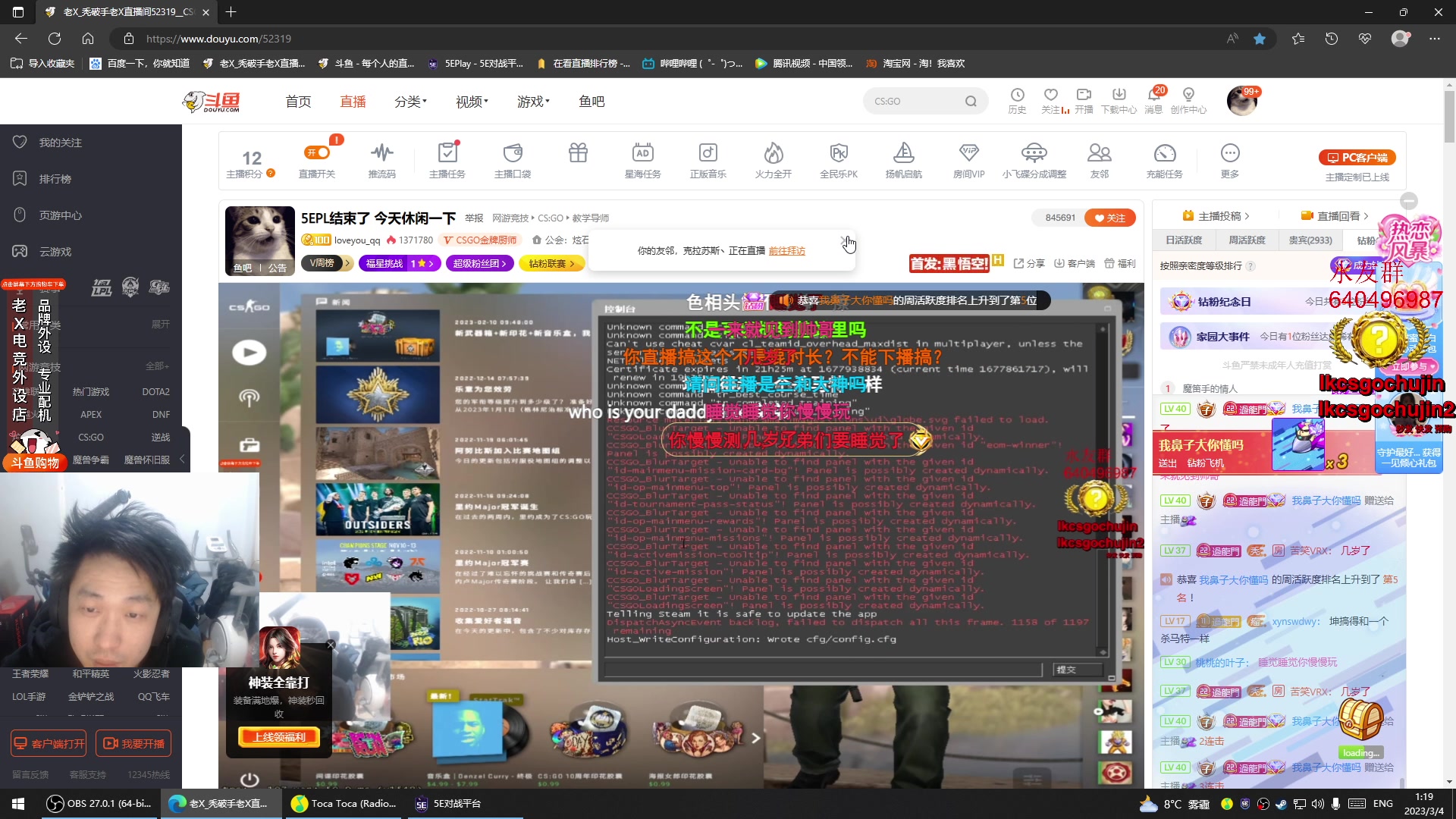1456x819 pixels.
Task: Expand 直播回看 menu
Action: (x=1335, y=216)
